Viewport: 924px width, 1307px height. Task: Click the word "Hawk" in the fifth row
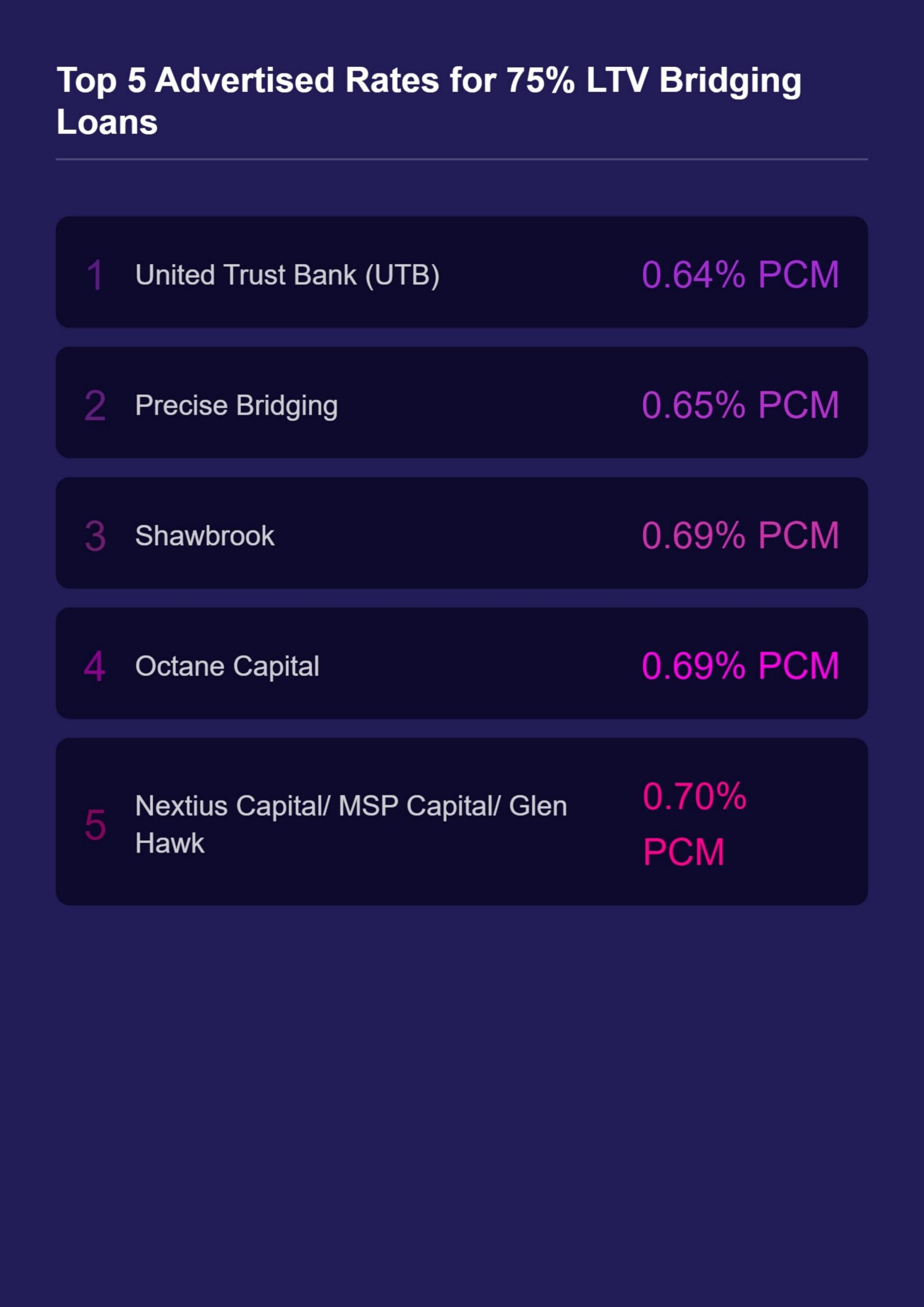point(169,842)
